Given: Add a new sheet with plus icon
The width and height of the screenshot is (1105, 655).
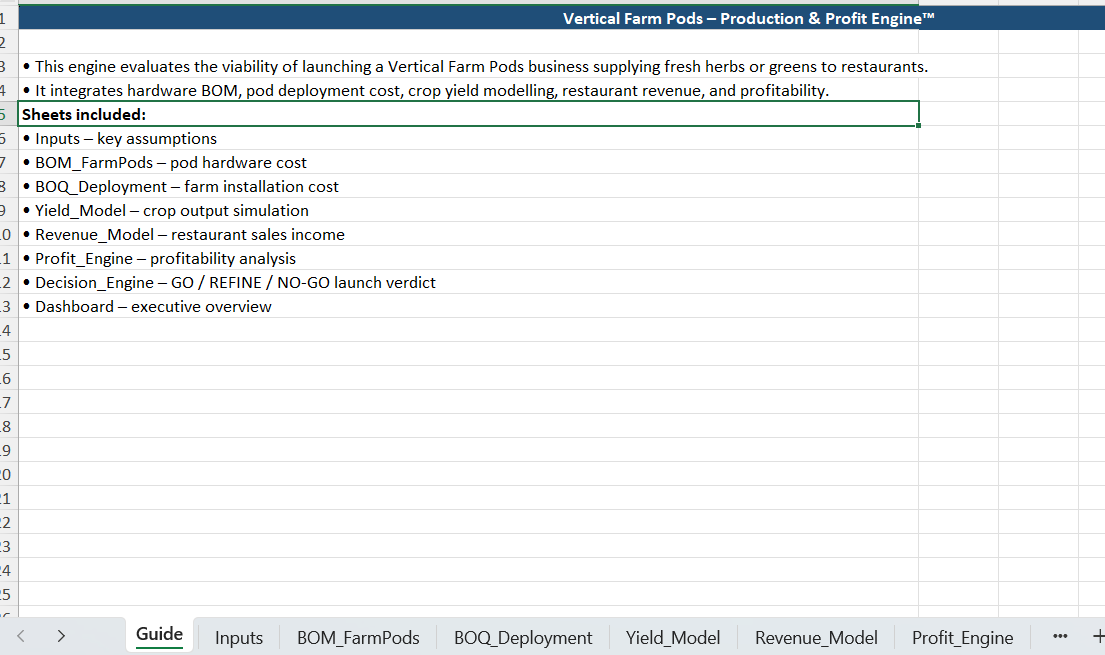Looking at the screenshot, I should tap(1097, 636).
